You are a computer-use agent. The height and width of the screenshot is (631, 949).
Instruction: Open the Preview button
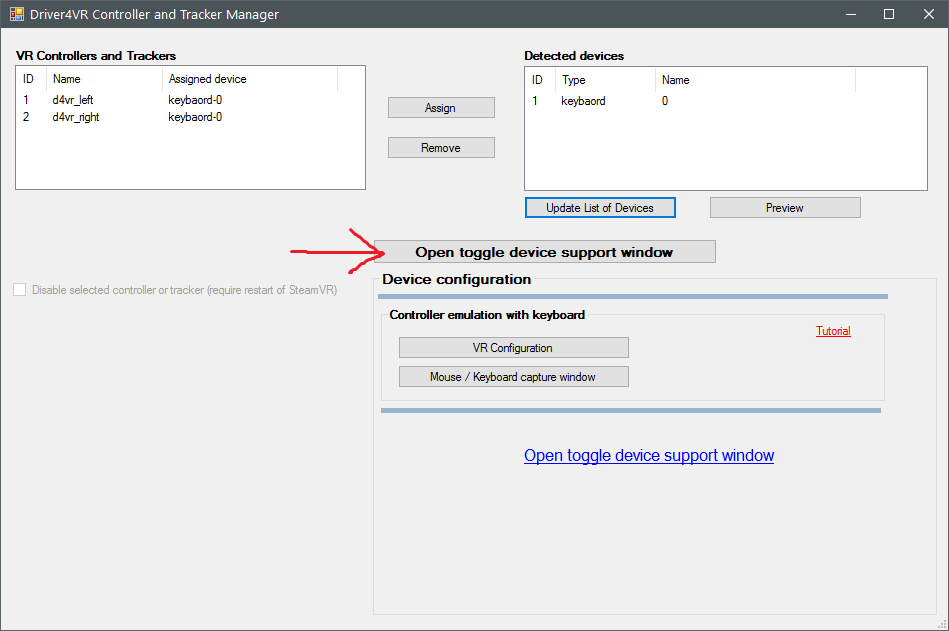785,208
